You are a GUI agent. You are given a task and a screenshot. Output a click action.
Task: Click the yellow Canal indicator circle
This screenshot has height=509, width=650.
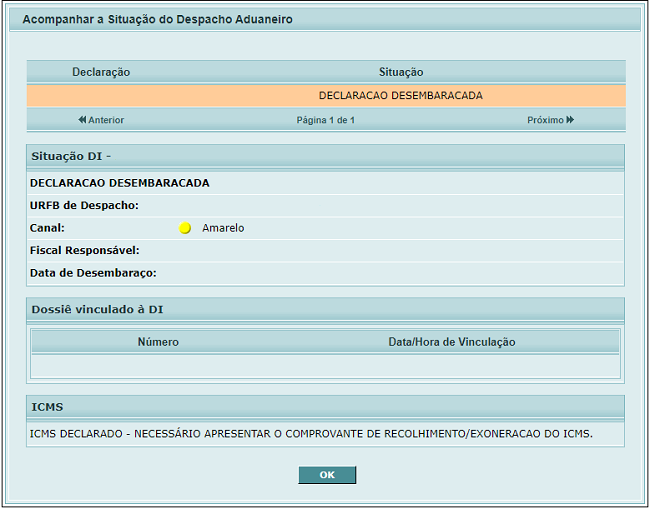185,228
